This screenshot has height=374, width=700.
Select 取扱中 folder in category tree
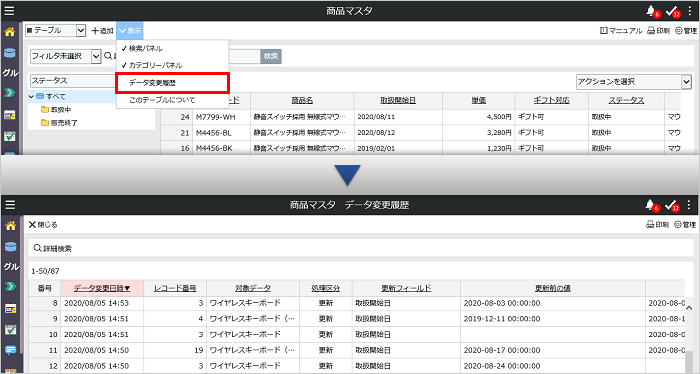pyautogui.click(x=56, y=109)
